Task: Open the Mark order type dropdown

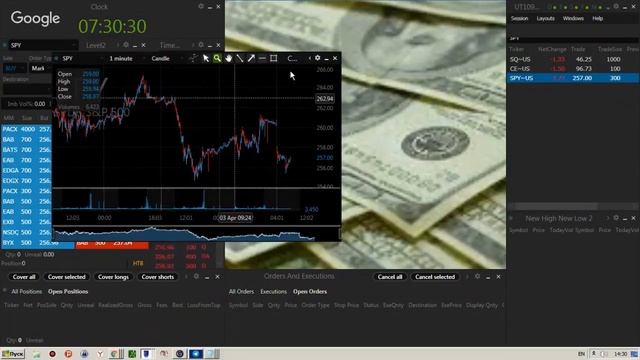Action: click(40, 68)
